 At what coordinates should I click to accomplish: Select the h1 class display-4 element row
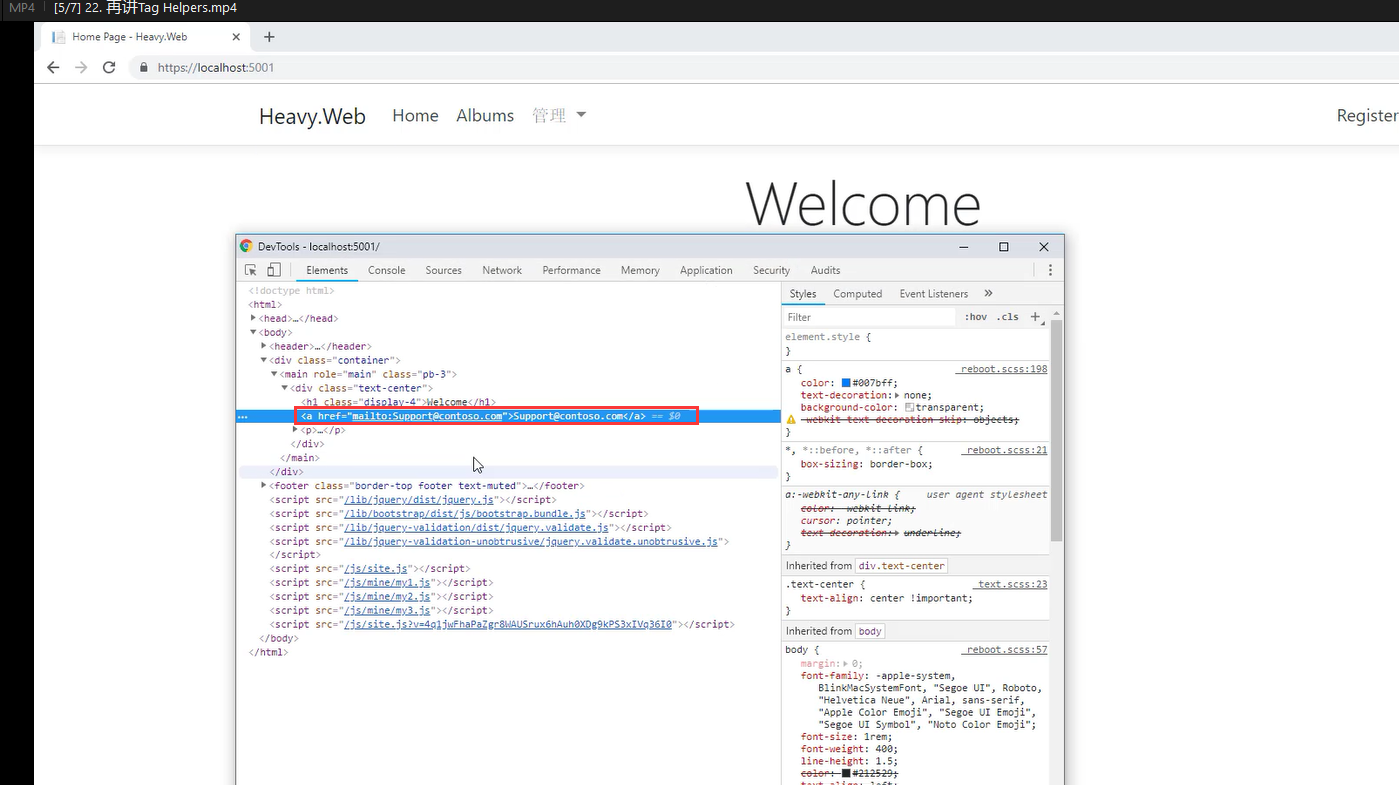coord(508,402)
